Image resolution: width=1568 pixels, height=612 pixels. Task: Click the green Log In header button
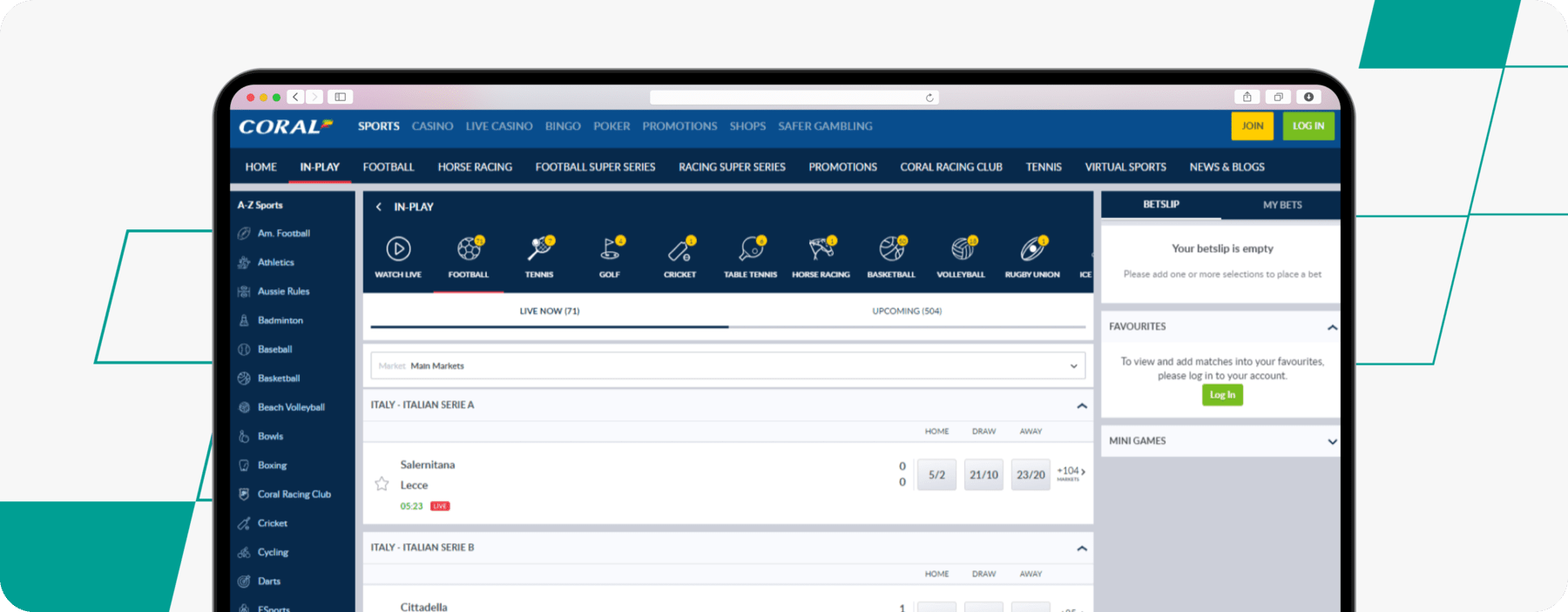1308,126
